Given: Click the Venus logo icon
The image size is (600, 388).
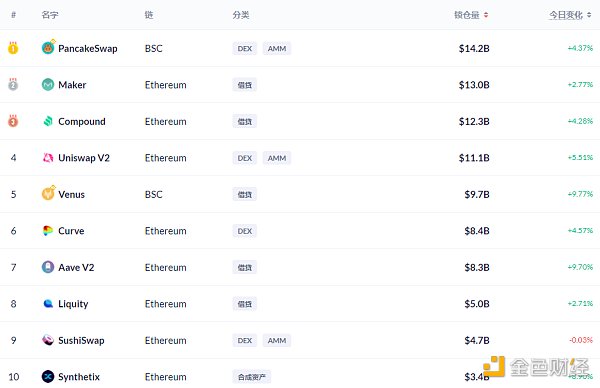Looking at the screenshot, I should coord(48,194).
